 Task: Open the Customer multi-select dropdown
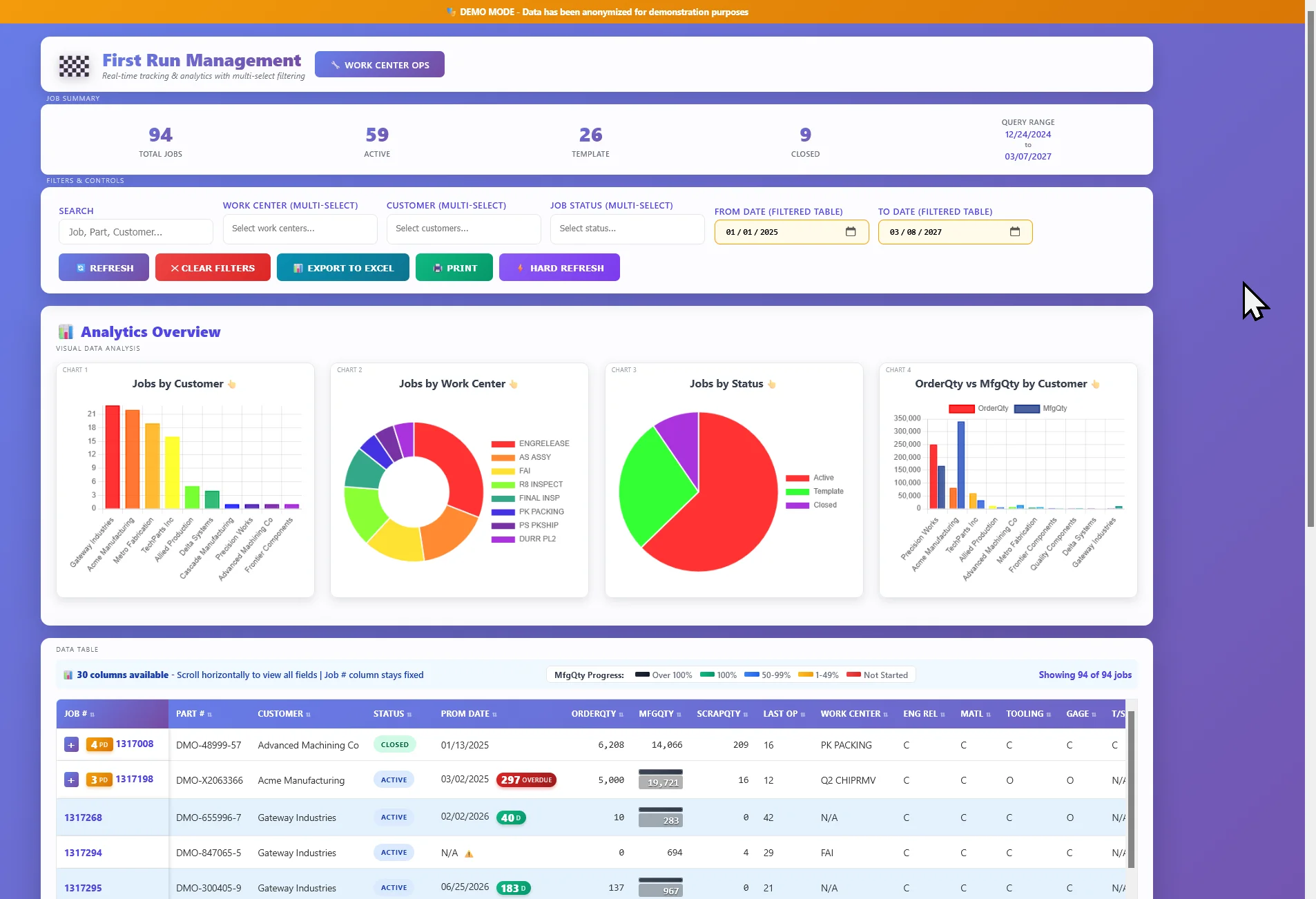(x=463, y=229)
